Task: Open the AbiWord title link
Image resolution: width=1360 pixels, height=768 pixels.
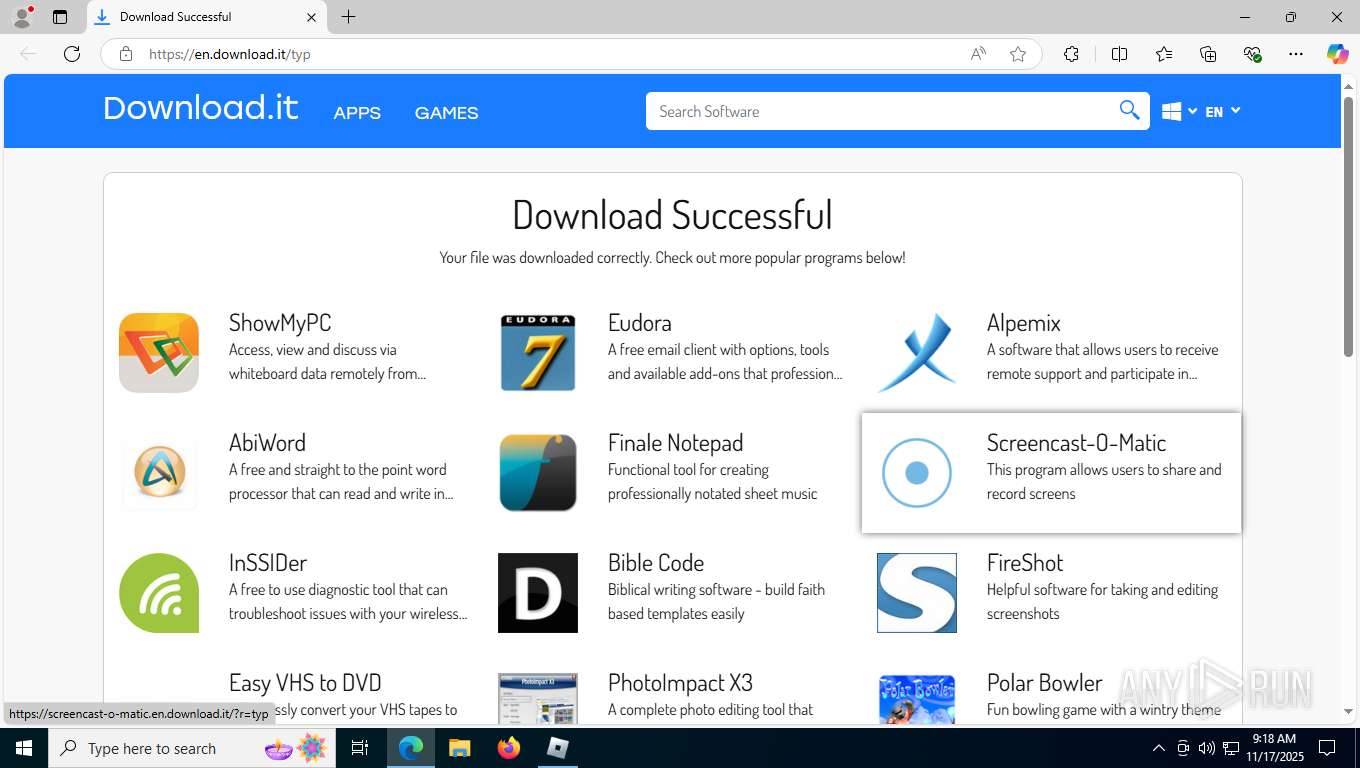Action: [x=267, y=442]
